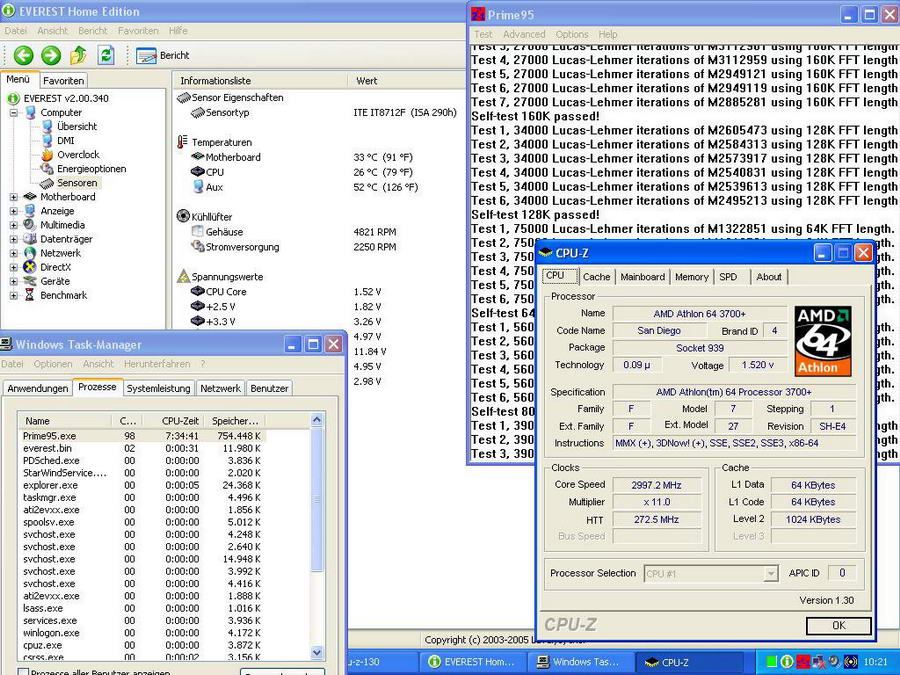Viewport: 900px width, 675px height.
Task: Open the Bericht report toolbar button
Action: (x=163, y=55)
